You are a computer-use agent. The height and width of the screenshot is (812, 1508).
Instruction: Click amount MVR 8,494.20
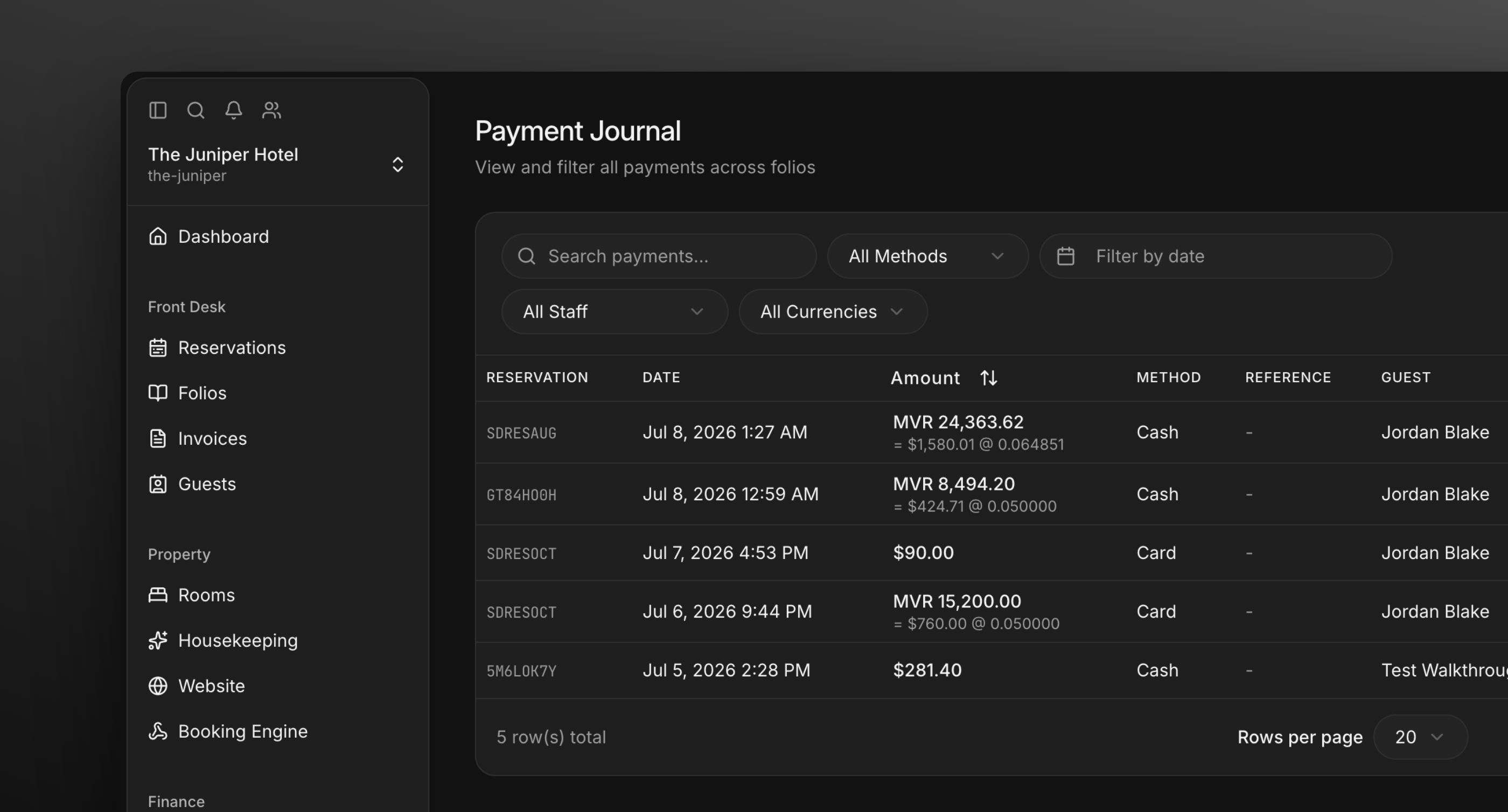point(954,484)
